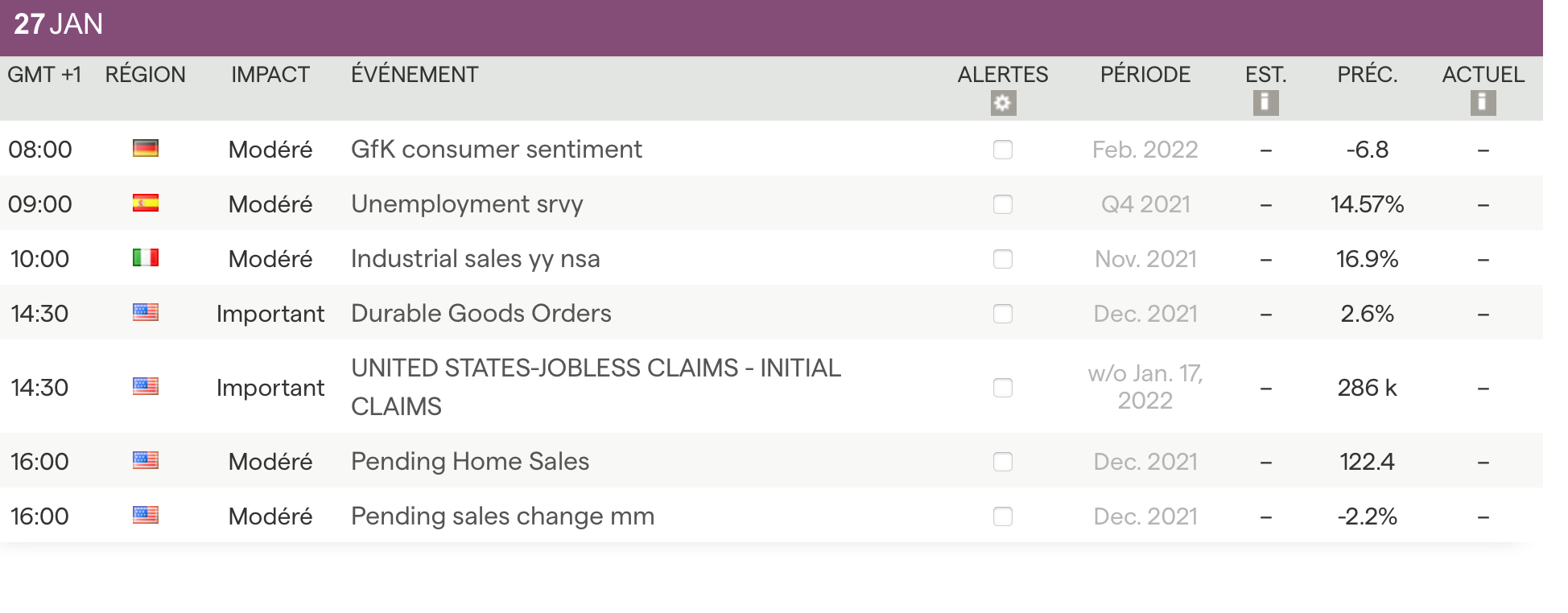The width and height of the screenshot is (1568, 613).
Task: Open the Pending Home Sales event
Action: click(470, 462)
